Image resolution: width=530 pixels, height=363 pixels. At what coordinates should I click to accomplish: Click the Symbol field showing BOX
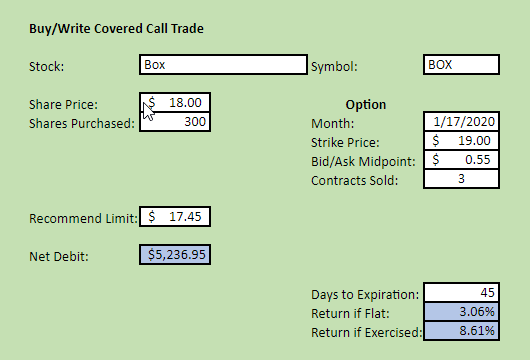[x=461, y=65]
